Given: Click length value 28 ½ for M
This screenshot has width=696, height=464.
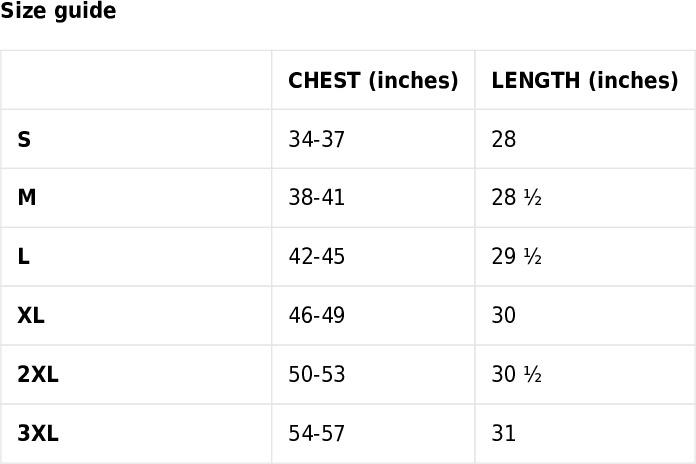Looking at the screenshot, I should coord(517,198).
